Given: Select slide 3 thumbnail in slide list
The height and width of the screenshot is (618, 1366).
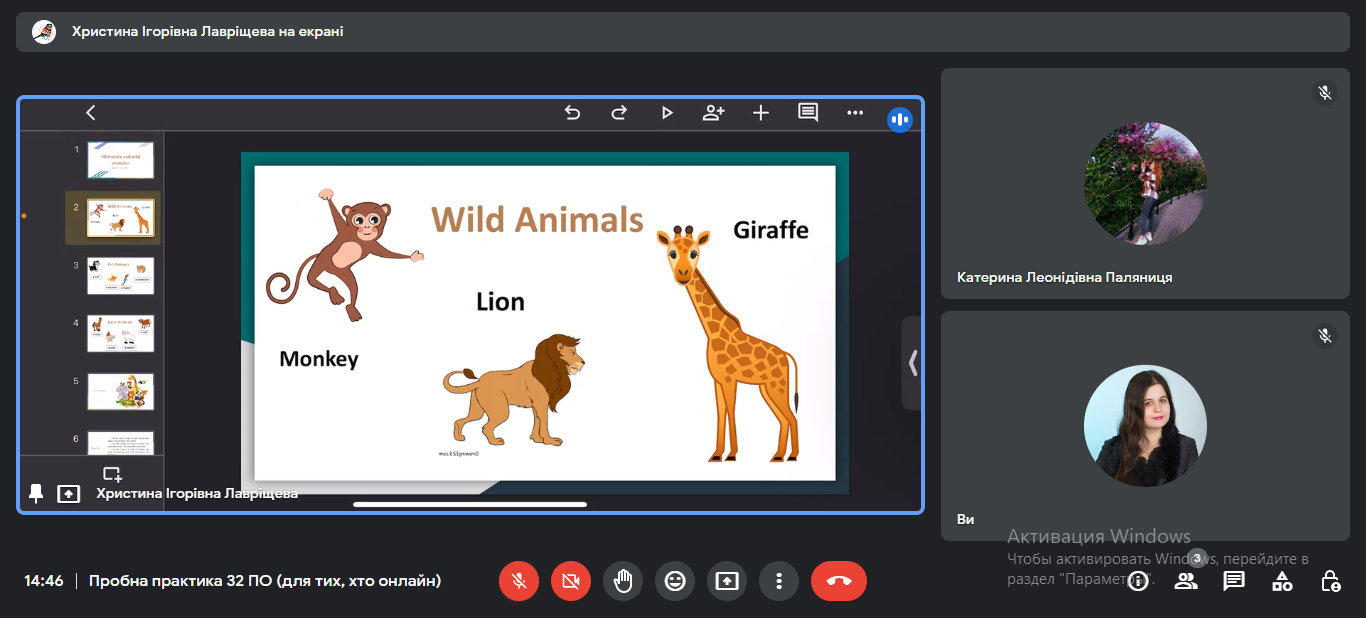Looking at the screenshot, I should [121, 276].
